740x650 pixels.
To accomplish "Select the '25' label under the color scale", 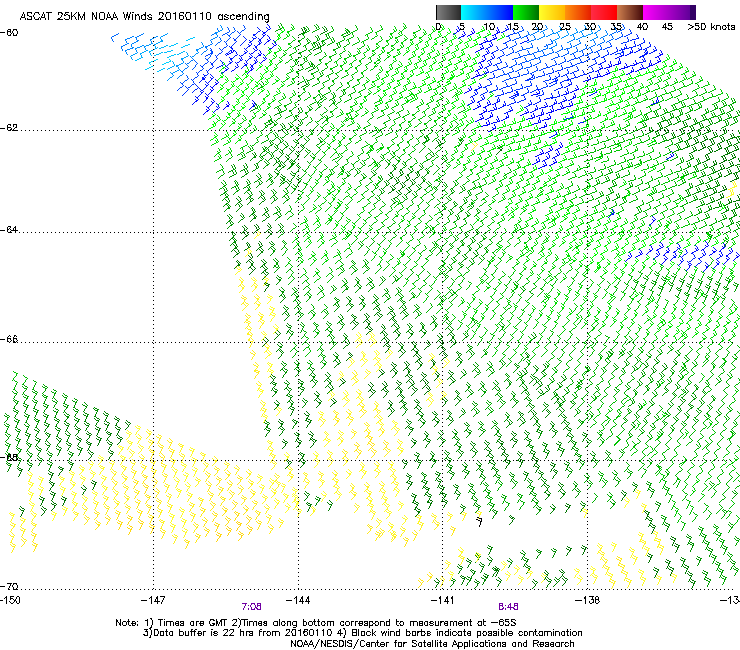I will point(565,26).
